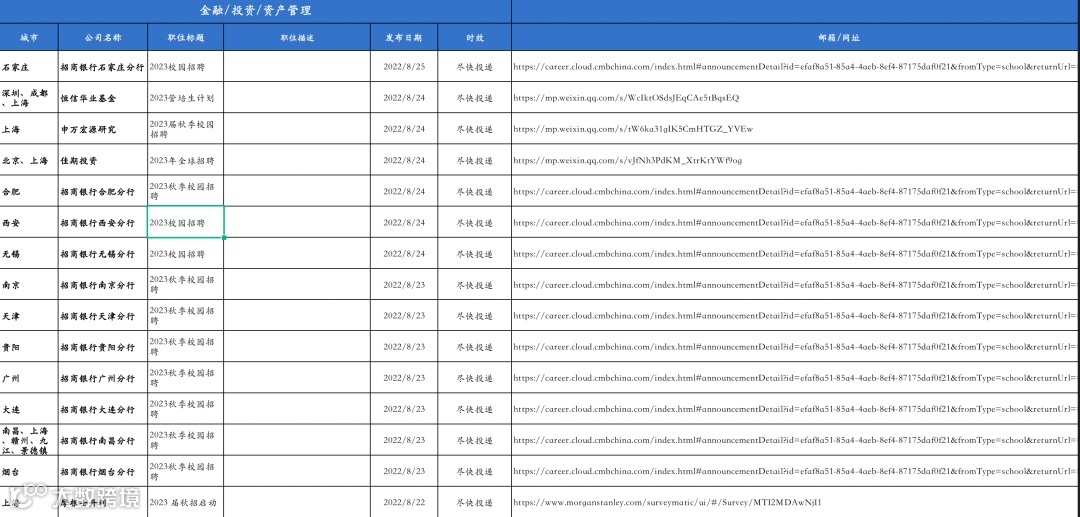Select the 2022/8/23 date in the 大连 row
This screenshot has height=517, width=1080.
coord(404,409)
